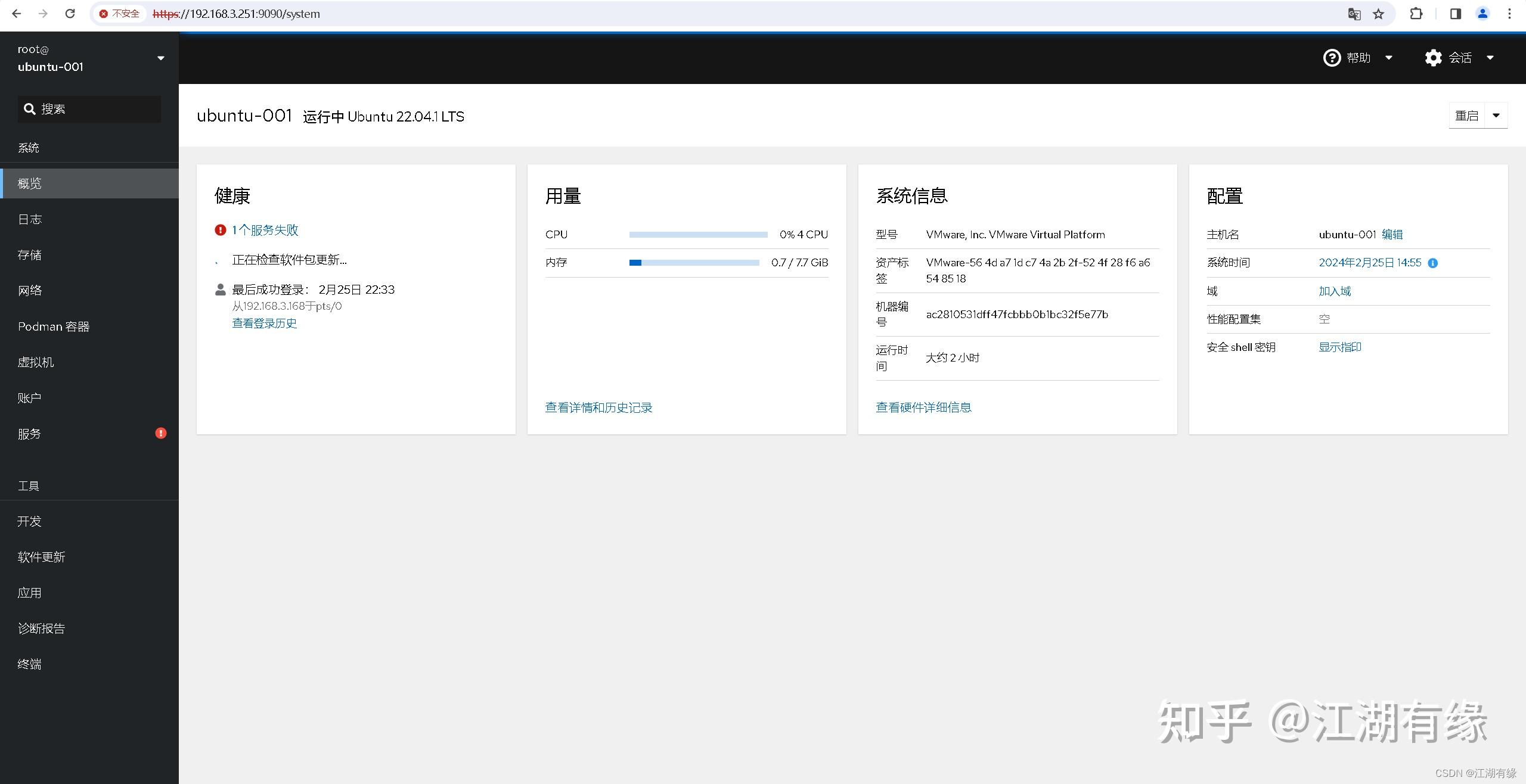Click the browser profile avatar icon
The width and height of the screenshot is (1526, 784).
tap(1482, 13)
